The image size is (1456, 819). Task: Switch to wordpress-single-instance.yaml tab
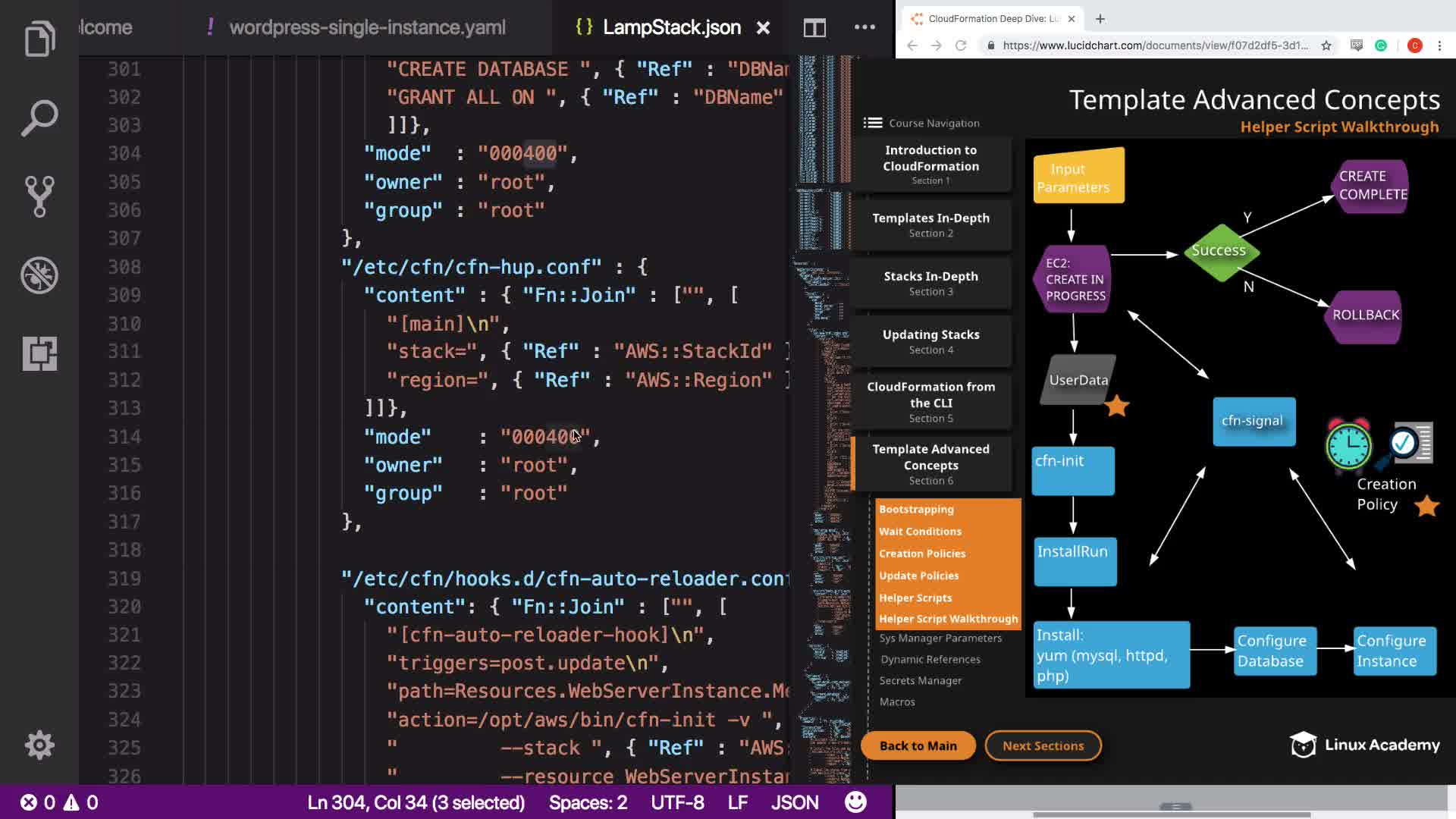coord(367,27)
